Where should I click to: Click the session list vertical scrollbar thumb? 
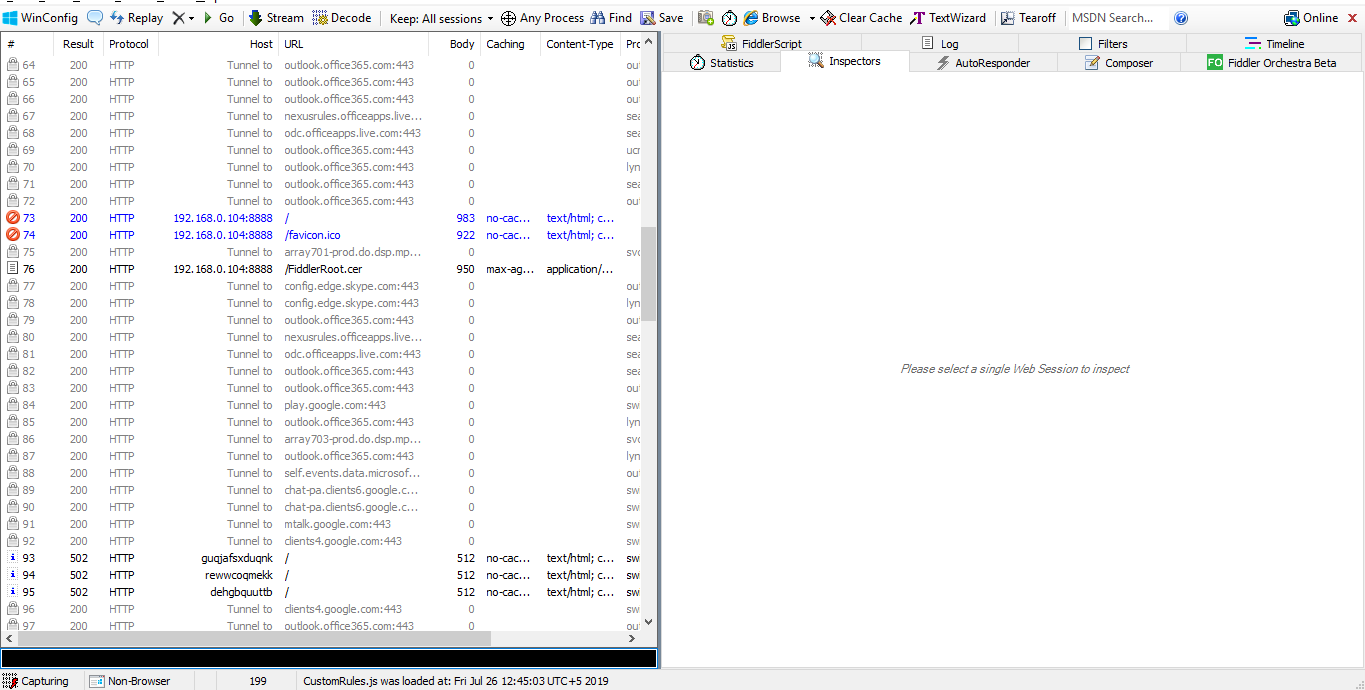click(648, 273)
